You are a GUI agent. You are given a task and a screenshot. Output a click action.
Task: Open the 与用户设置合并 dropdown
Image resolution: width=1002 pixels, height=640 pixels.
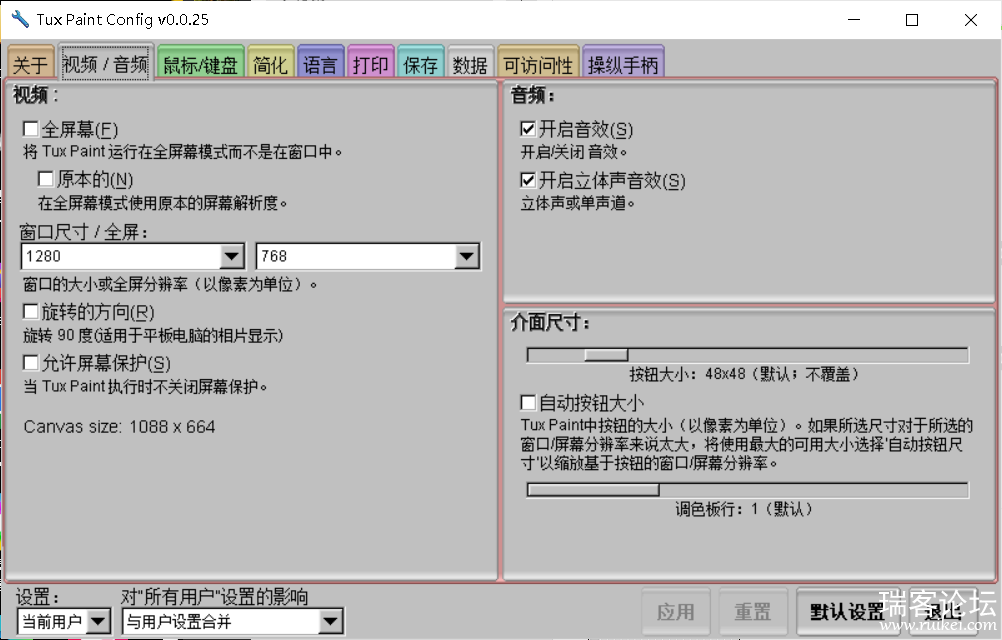[x=233, y=621]
